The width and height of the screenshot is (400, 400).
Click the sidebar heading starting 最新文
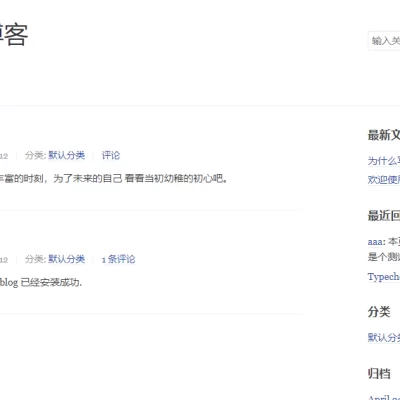tap(384, 135)
